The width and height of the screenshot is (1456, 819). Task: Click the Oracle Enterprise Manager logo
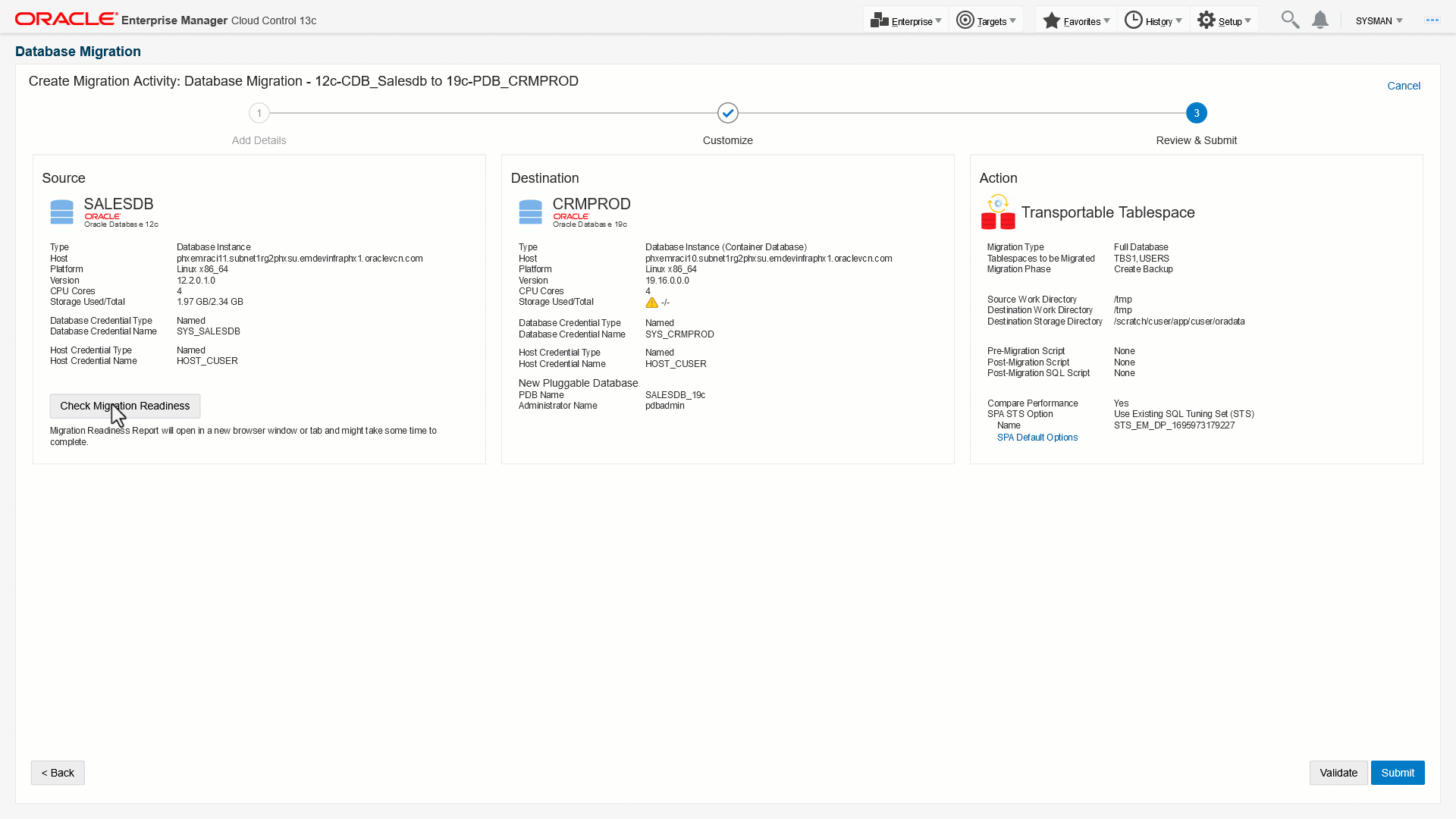(67, 19)
